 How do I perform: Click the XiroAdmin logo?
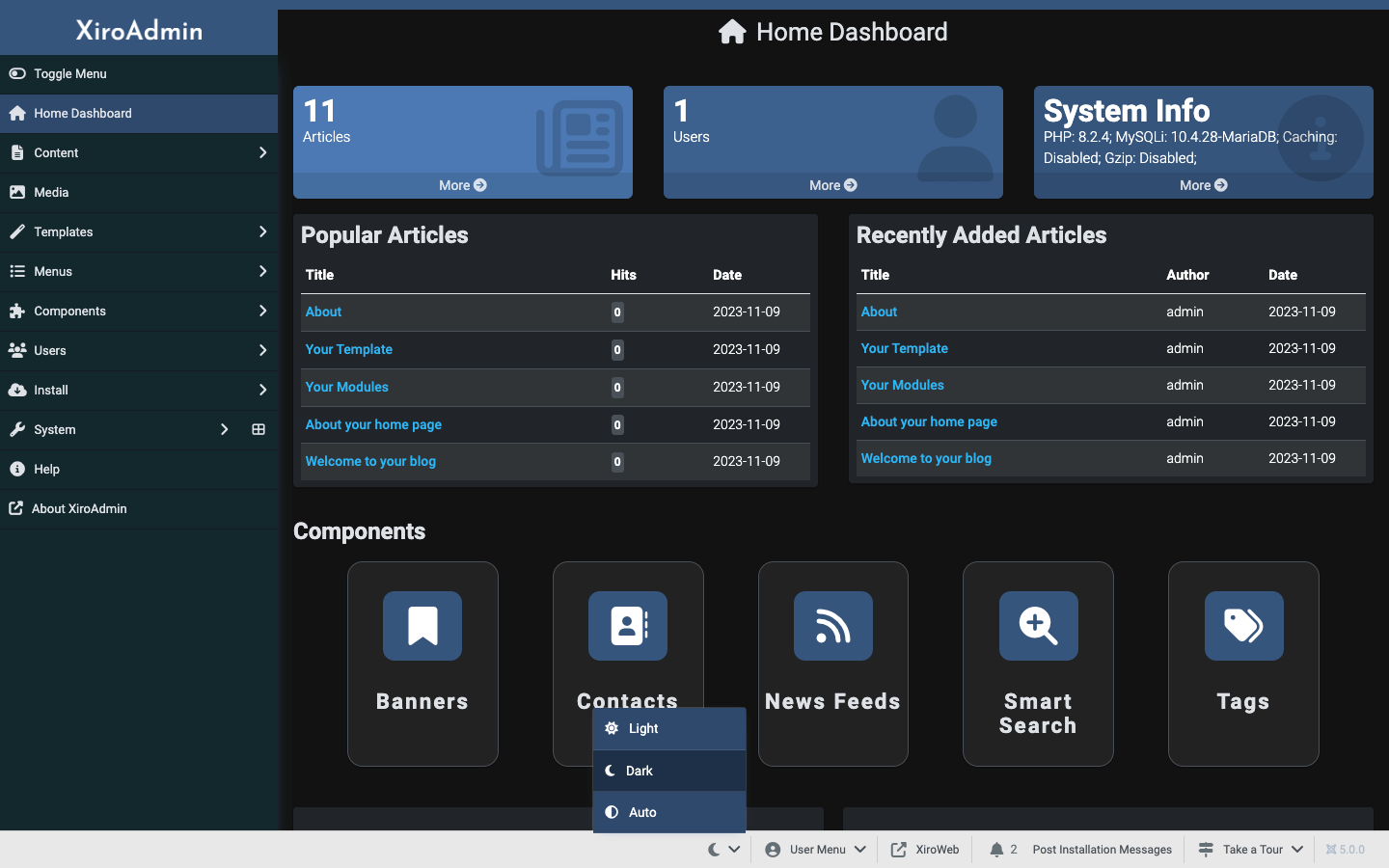coord(139,30)
